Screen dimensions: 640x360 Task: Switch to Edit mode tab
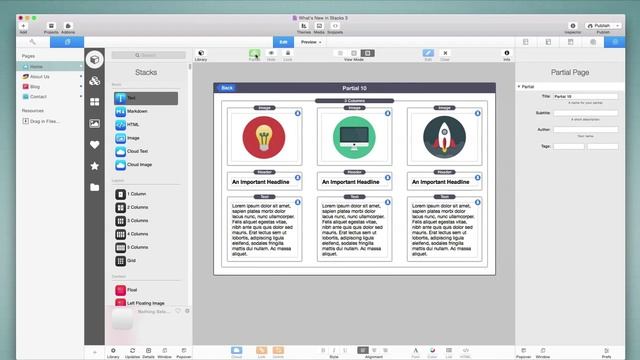283,42
